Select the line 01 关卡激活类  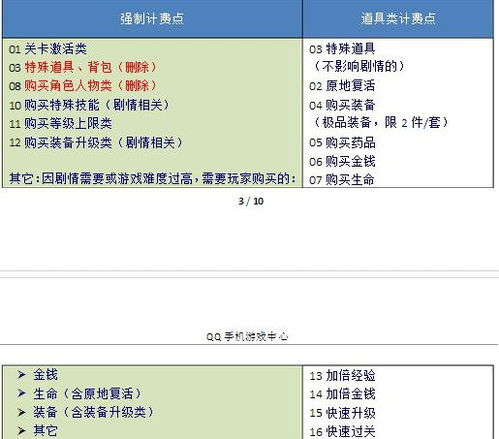coord(48,49)
